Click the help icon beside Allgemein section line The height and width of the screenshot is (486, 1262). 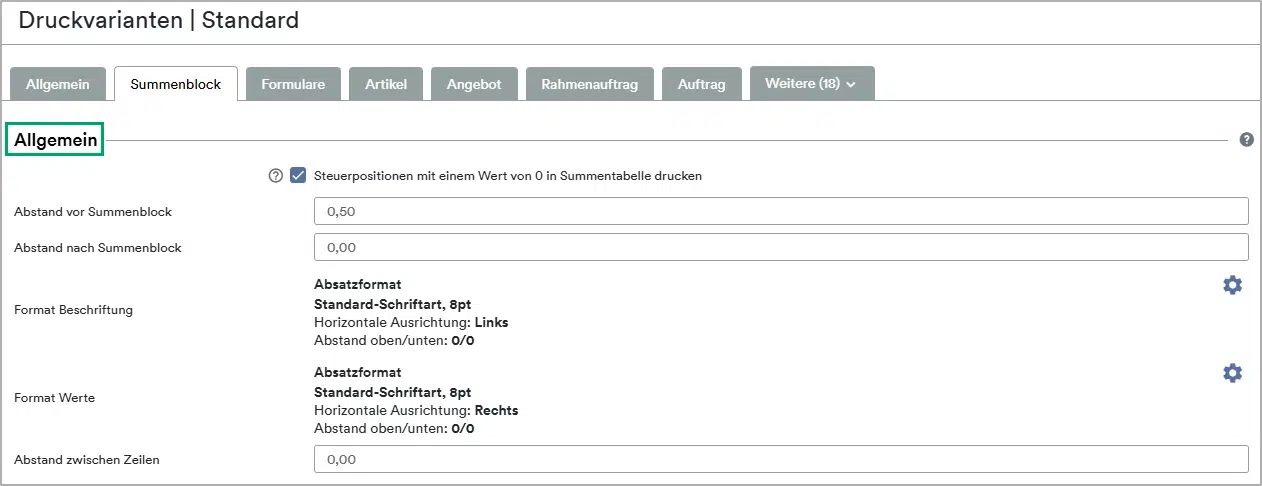[1246, 140]
